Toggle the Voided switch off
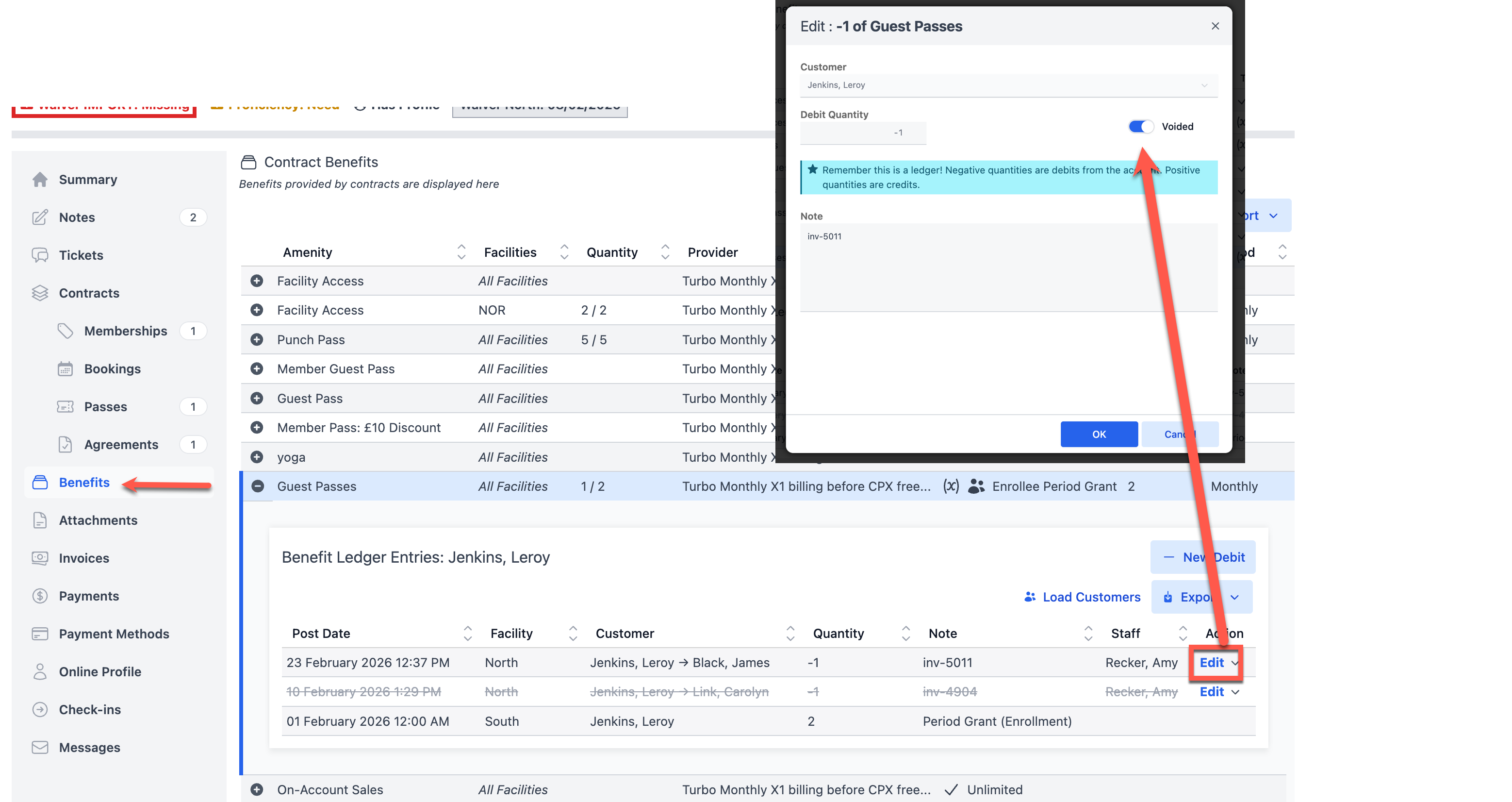 click(x=1140, y=127)
